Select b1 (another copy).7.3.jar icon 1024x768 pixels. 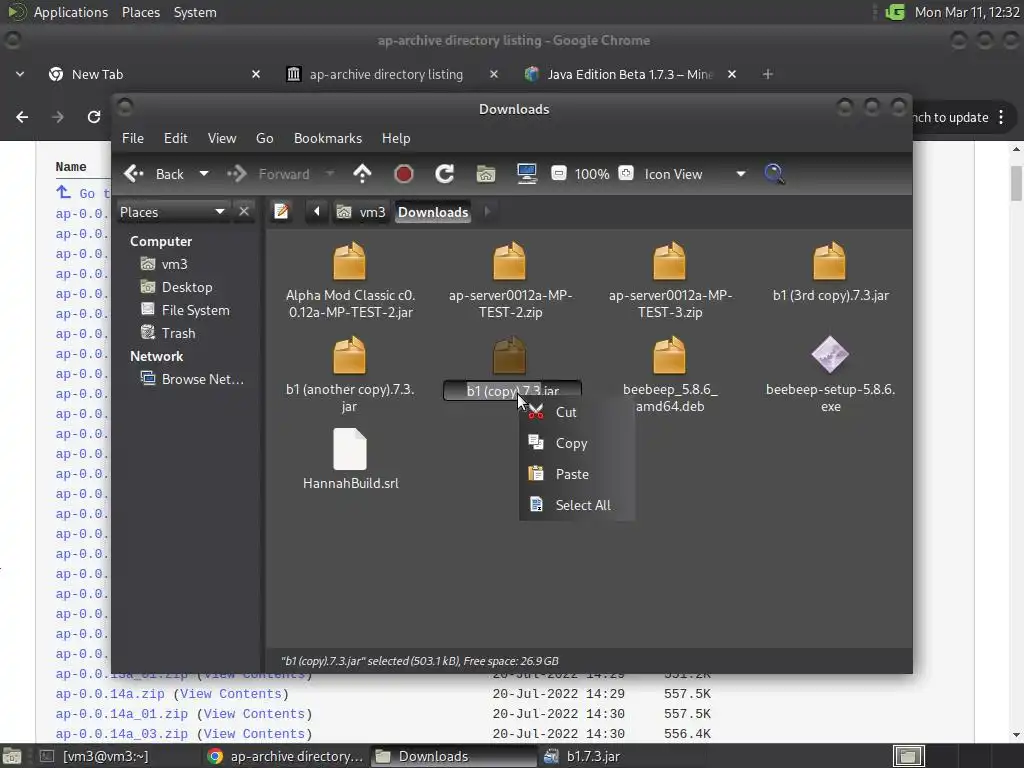[x=349, y=355]
